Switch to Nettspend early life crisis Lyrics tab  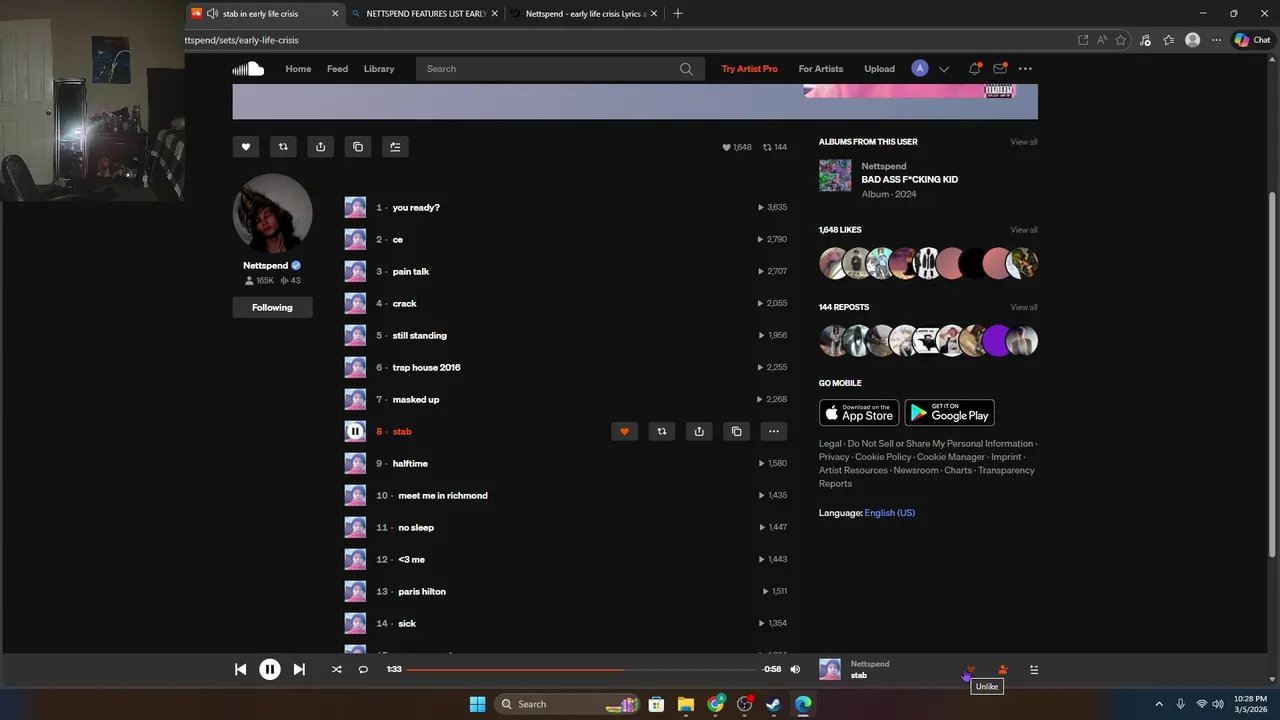(x=586, y=14)
